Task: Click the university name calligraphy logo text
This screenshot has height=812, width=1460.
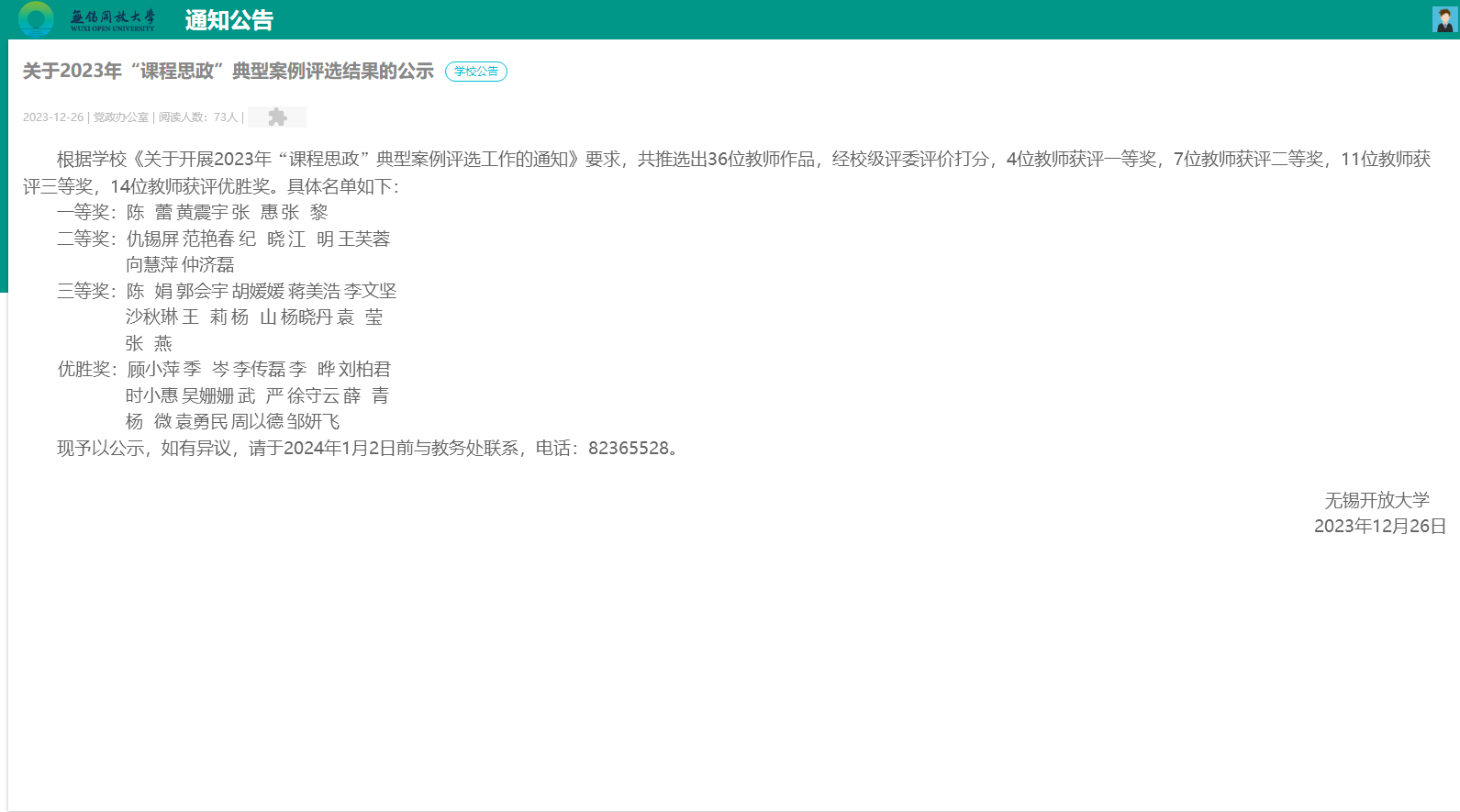Action: 113,20
